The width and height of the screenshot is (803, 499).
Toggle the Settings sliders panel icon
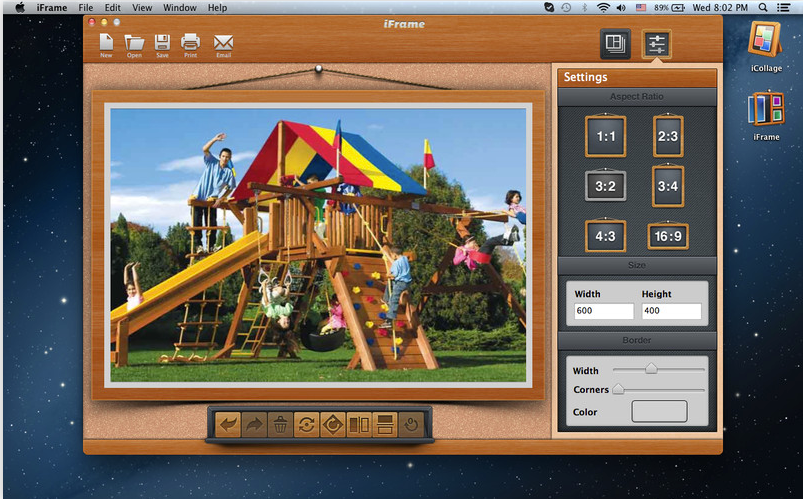[657, 44]
